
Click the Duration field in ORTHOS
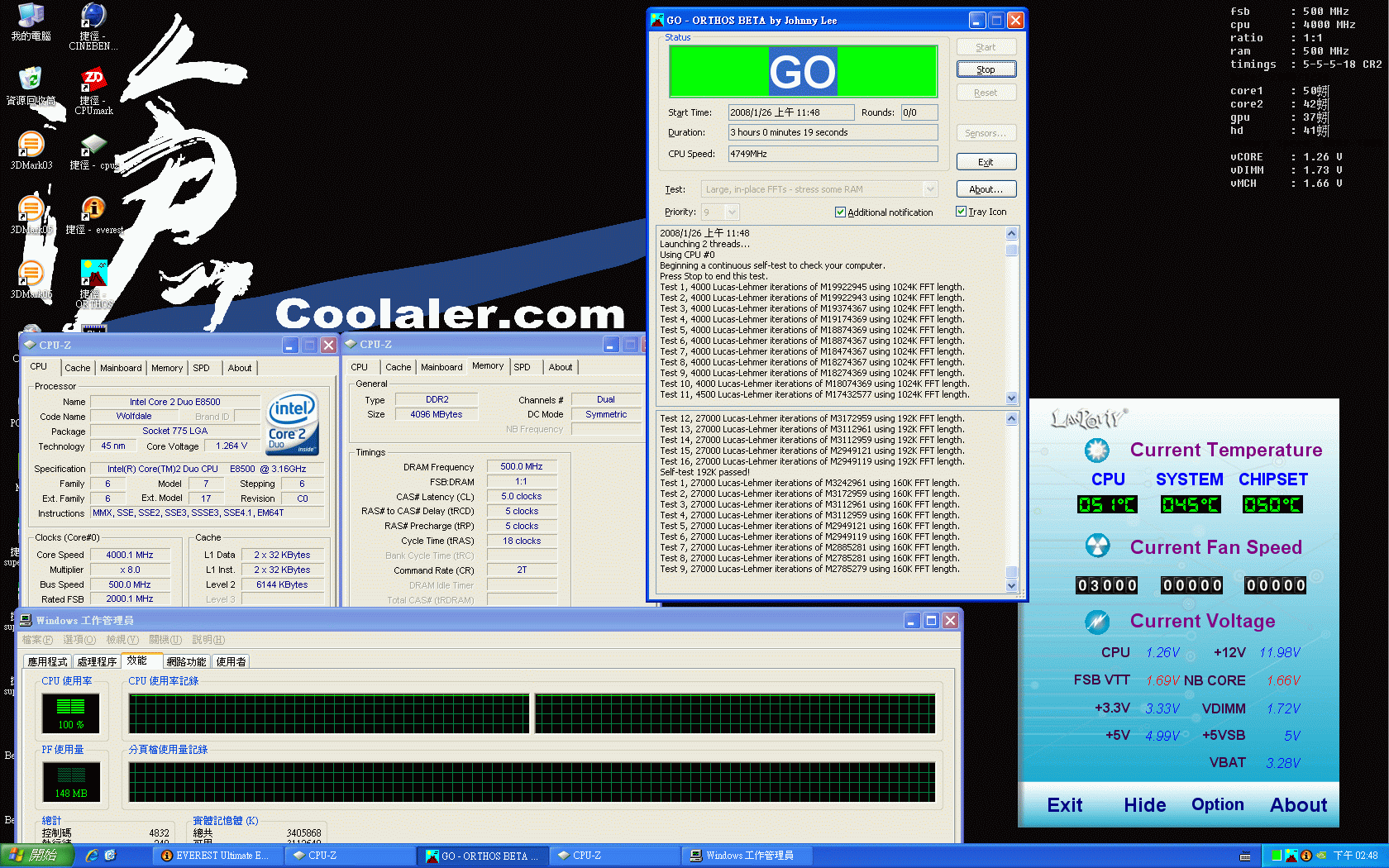(x=833, y=132)
